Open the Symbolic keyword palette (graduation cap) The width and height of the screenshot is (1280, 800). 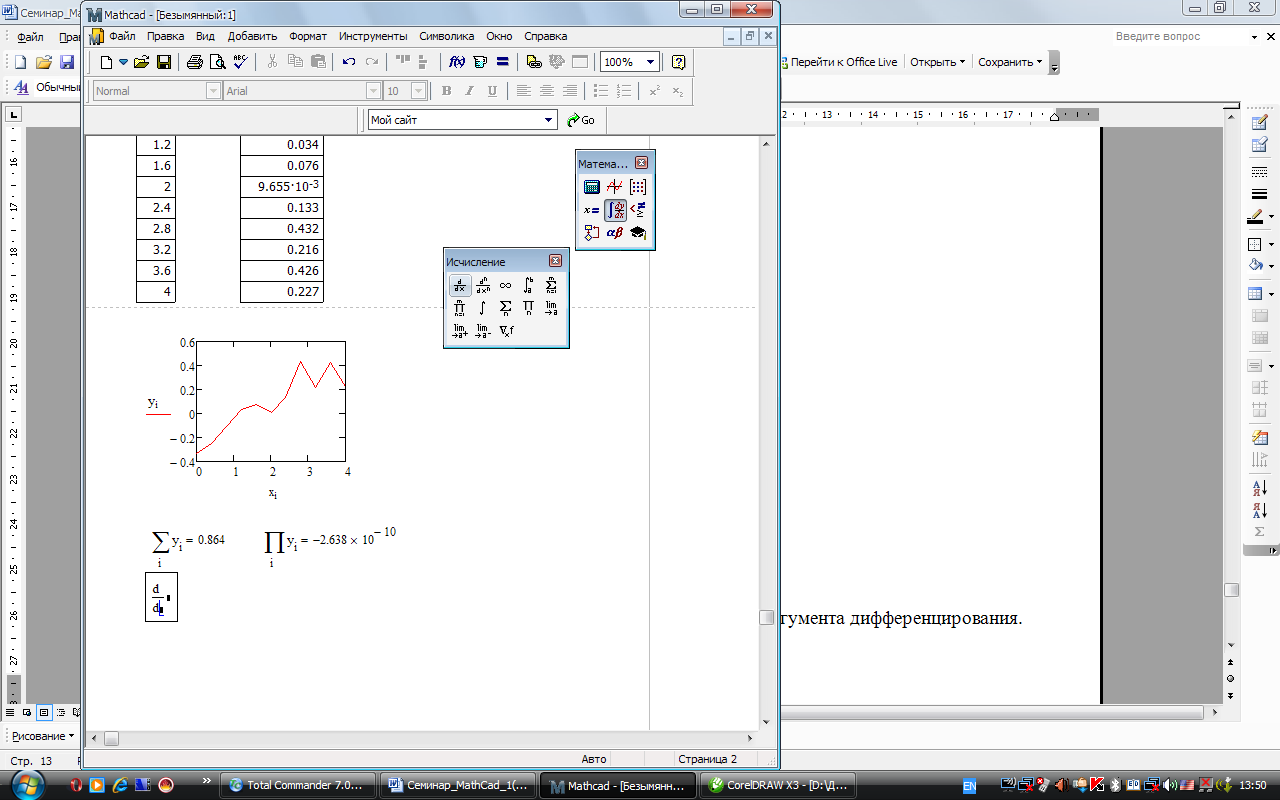(638, 233)
